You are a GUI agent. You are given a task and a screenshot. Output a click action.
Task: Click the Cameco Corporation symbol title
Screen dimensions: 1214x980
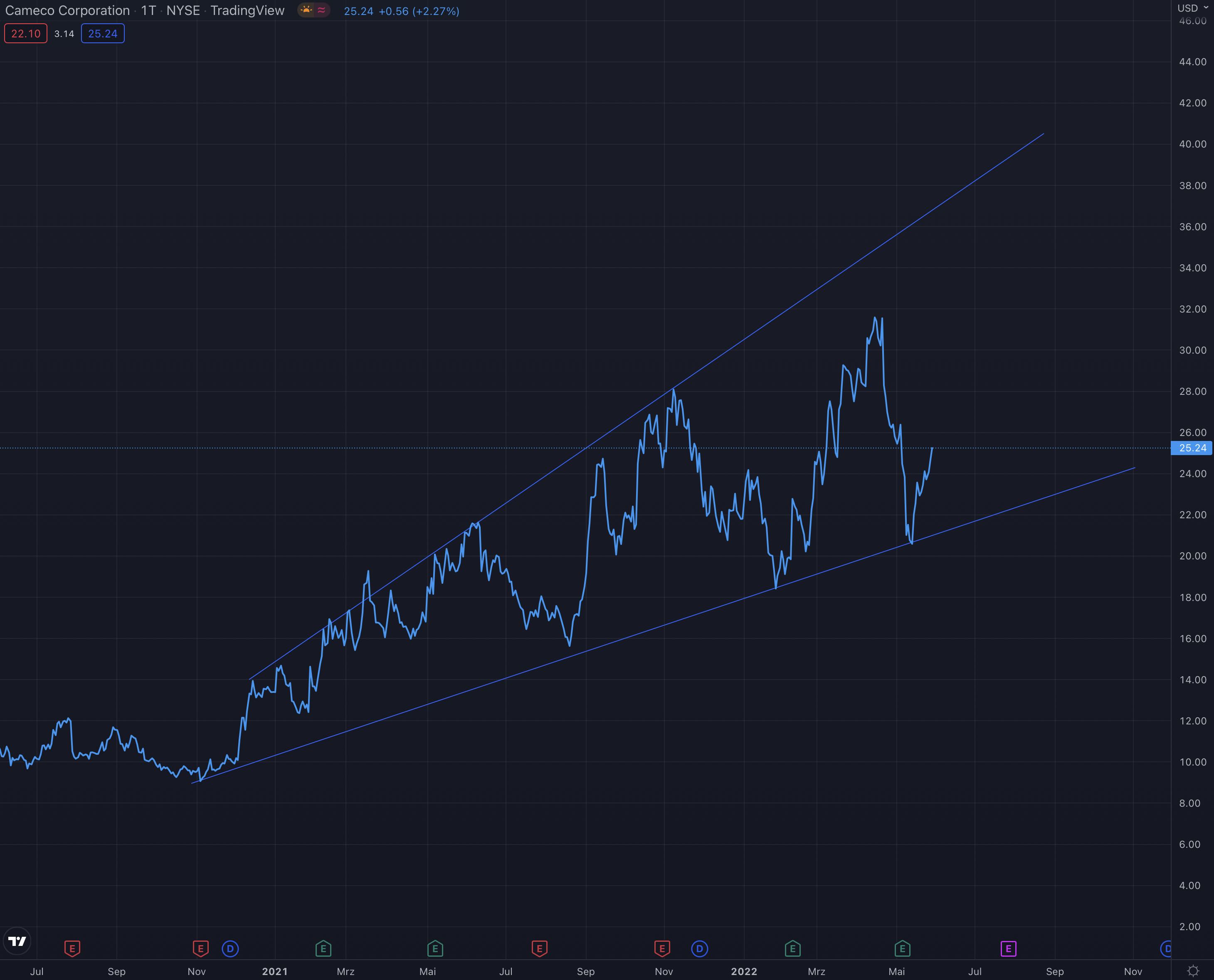(67, 10)
